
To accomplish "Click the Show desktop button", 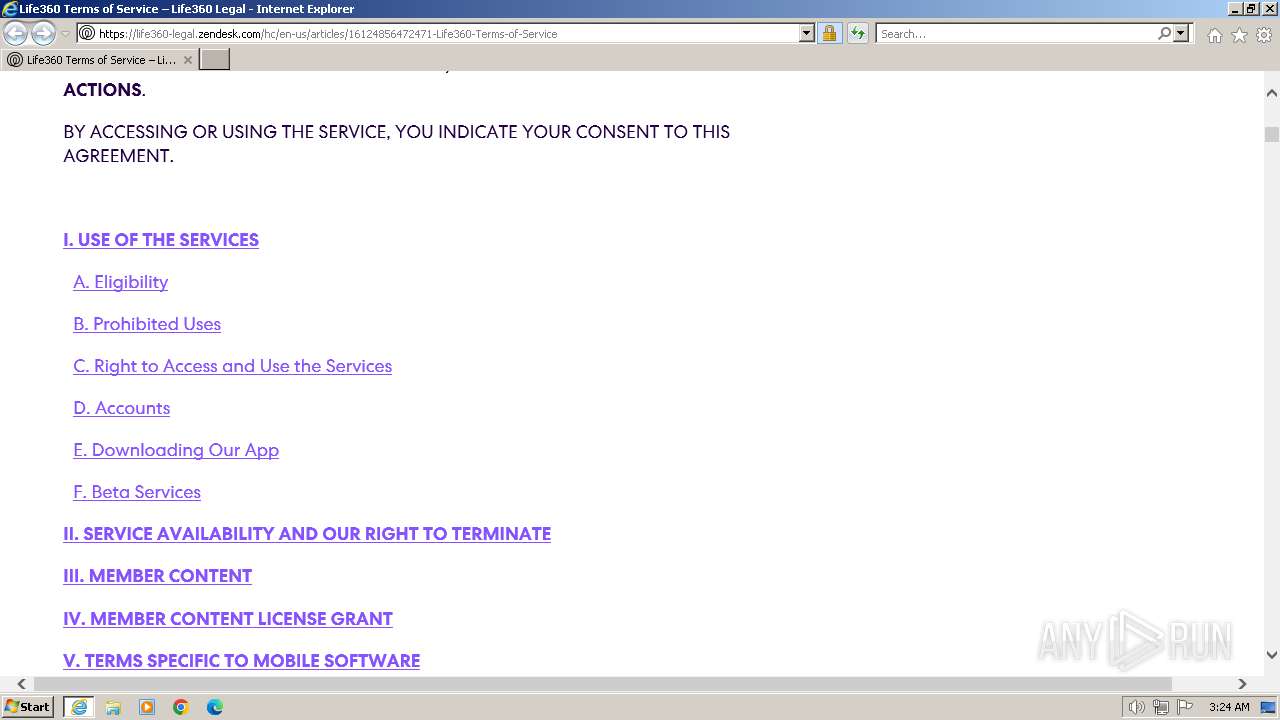I will pyautogui.click(x=1269, y=707).
